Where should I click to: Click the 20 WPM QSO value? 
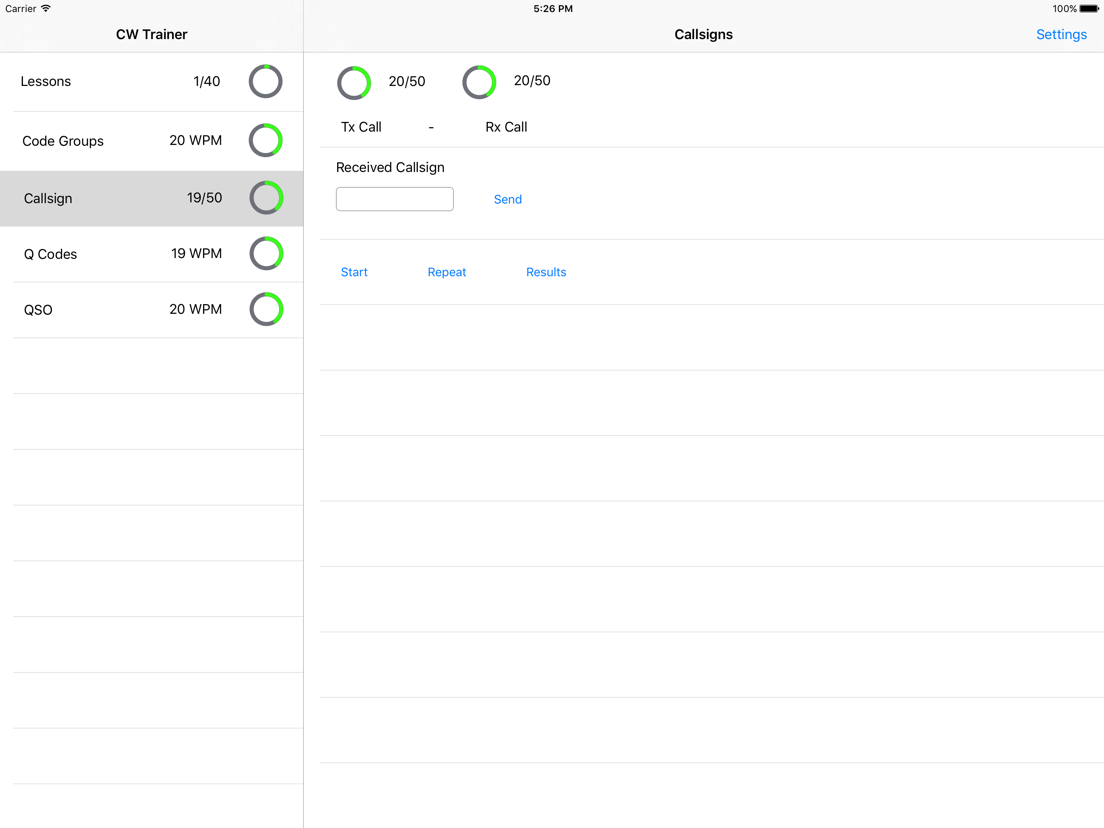pos(195,309)
